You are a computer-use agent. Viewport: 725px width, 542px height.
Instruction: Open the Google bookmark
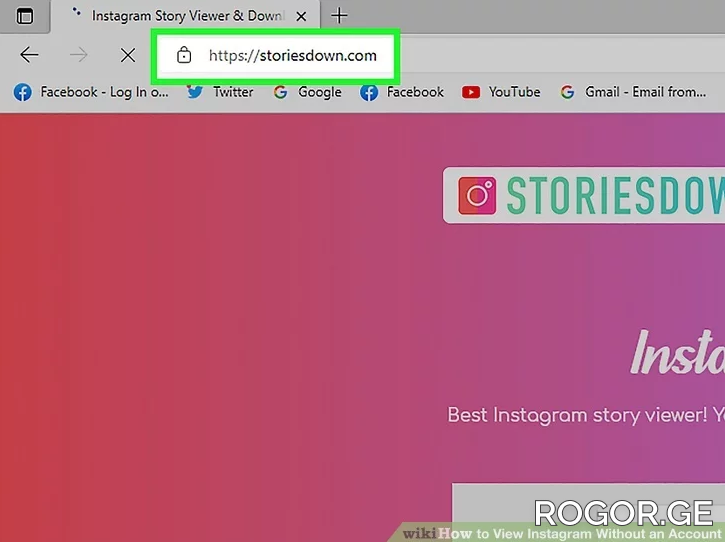click(307, 92)
